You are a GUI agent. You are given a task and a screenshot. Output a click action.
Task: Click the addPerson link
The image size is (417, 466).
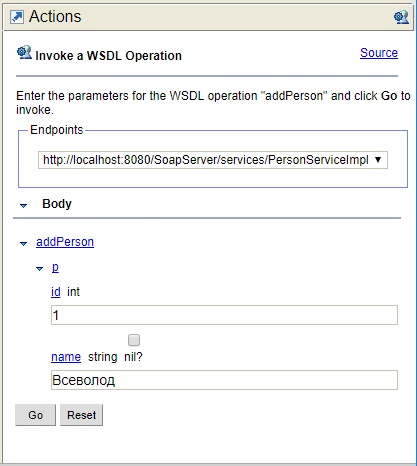(x=65, y=242)
